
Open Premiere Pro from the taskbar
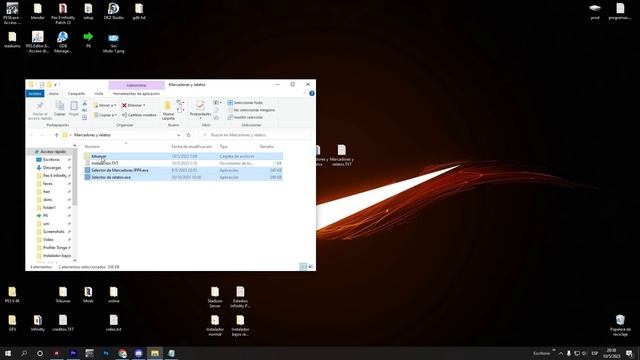pyautogui.click(x=73, y=353)
